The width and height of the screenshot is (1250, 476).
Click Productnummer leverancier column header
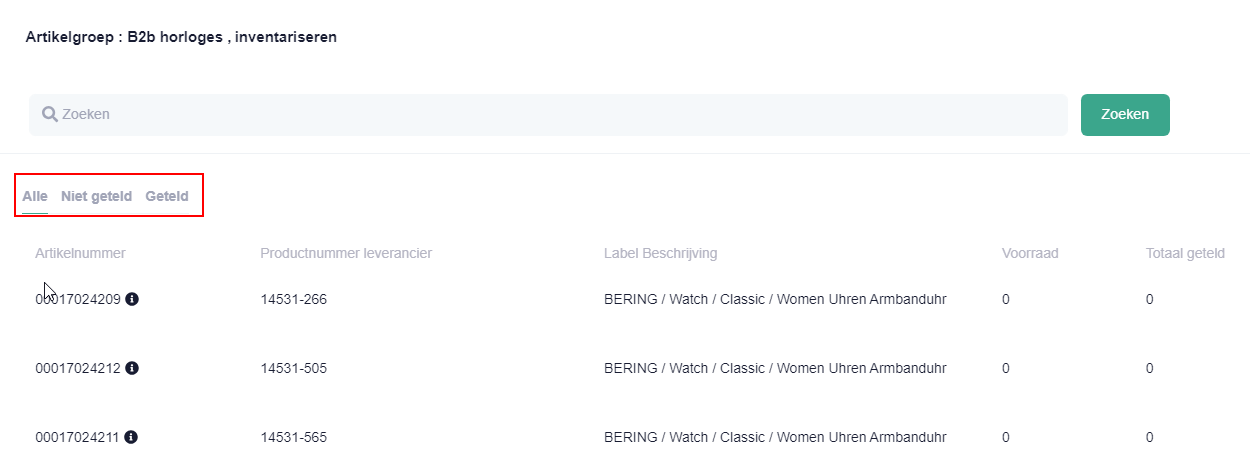[346, 253]
